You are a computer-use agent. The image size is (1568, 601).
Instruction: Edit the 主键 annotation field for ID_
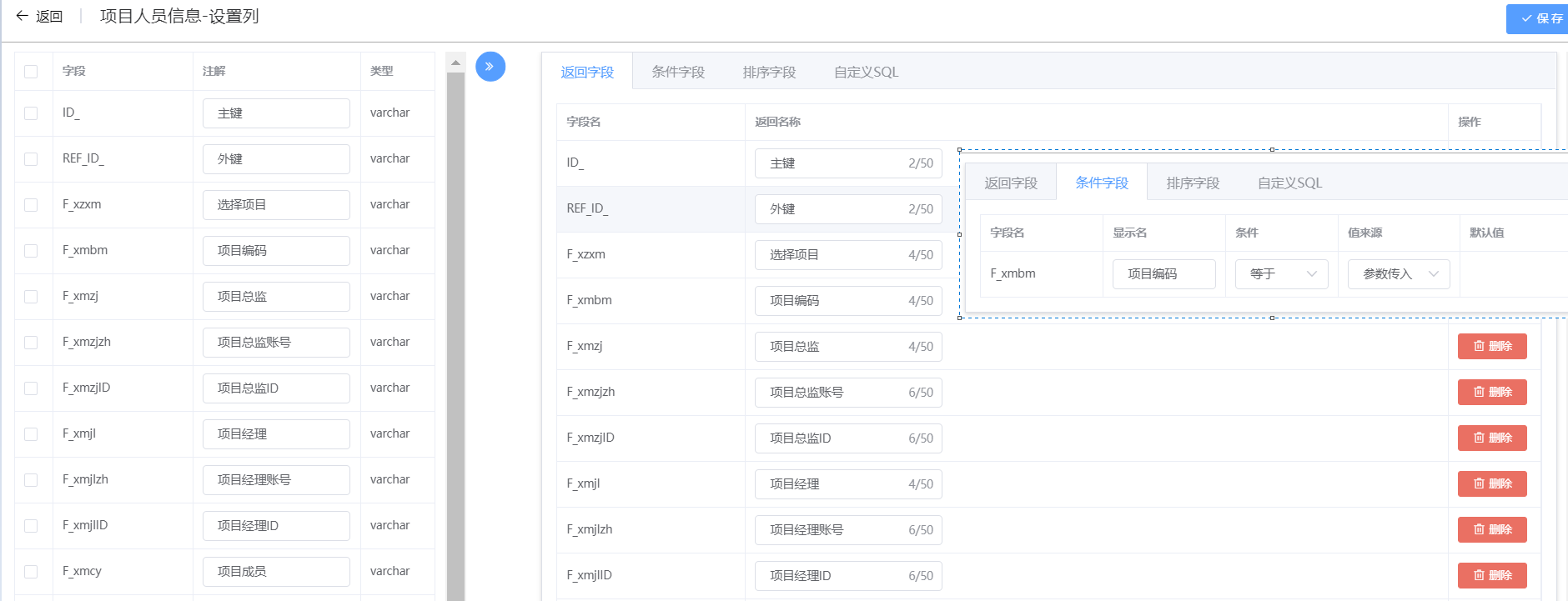pyautogui.click(x=276, y=113)
